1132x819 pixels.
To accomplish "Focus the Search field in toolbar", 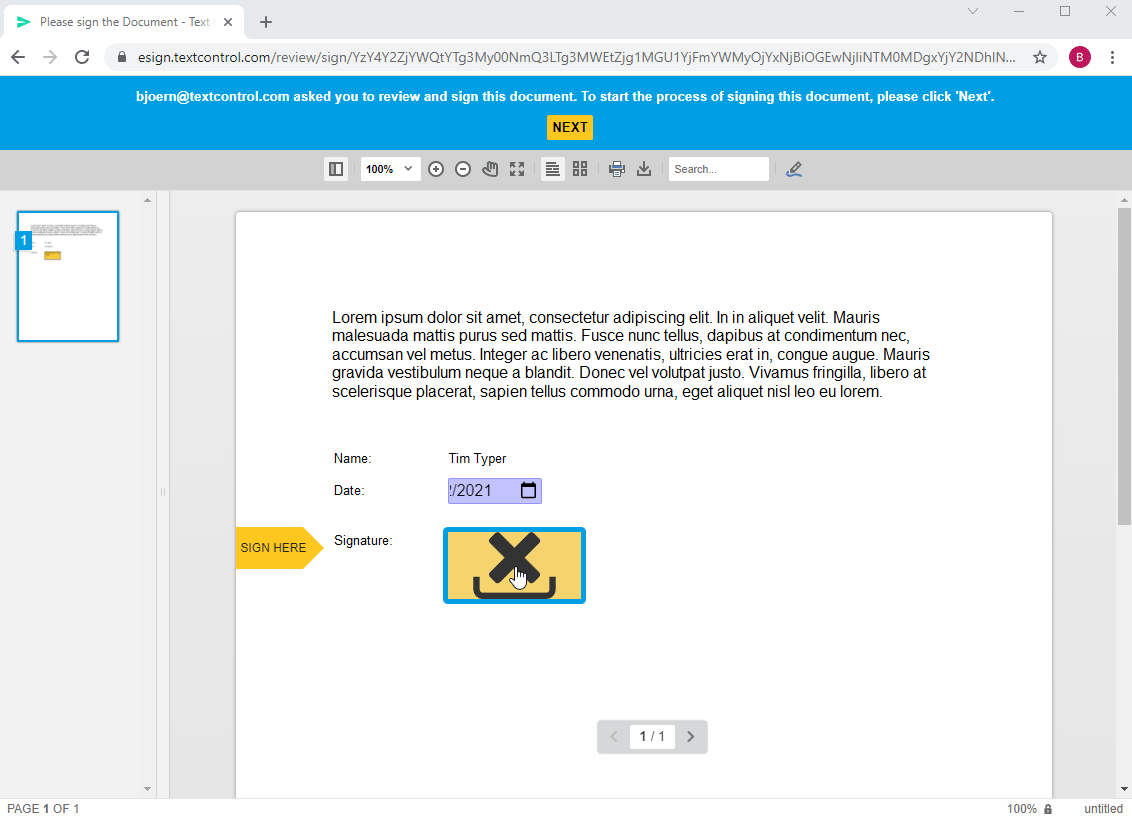I will coord(718,169).
